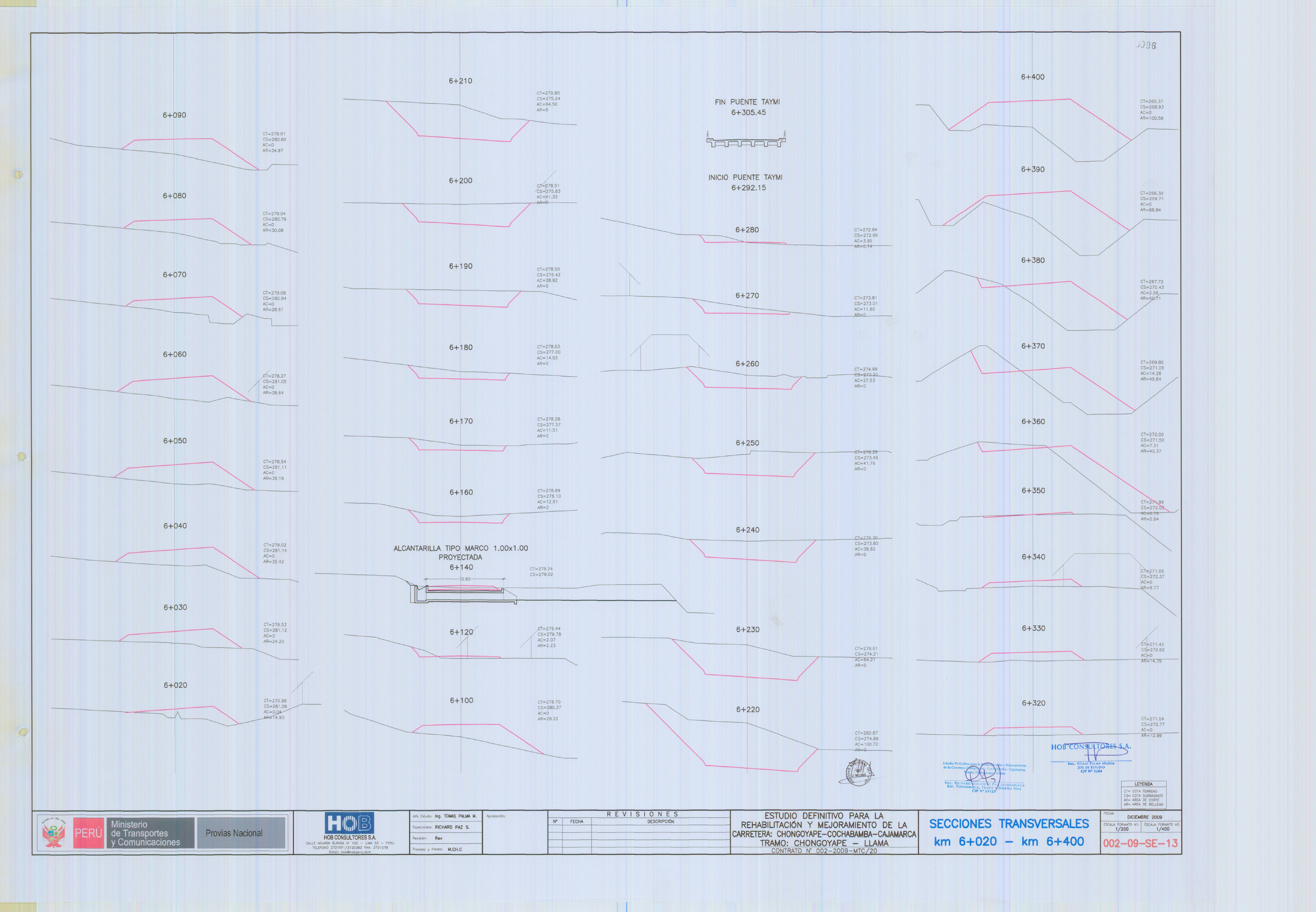The height and width of the screenshot is (912, 1316).
Task: Click the SECCIONES TRANSVERSALES title
Action: coord(1009,824)
